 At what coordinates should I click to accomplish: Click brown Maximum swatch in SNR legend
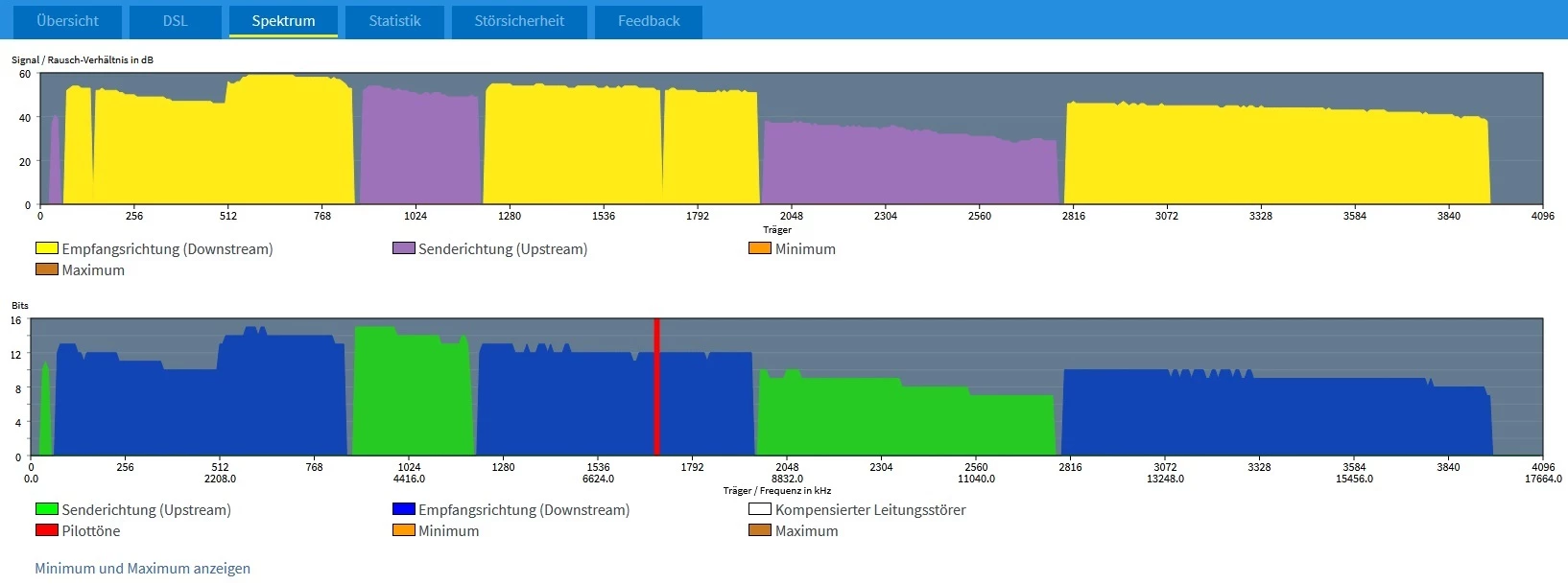tap(47, 269)
